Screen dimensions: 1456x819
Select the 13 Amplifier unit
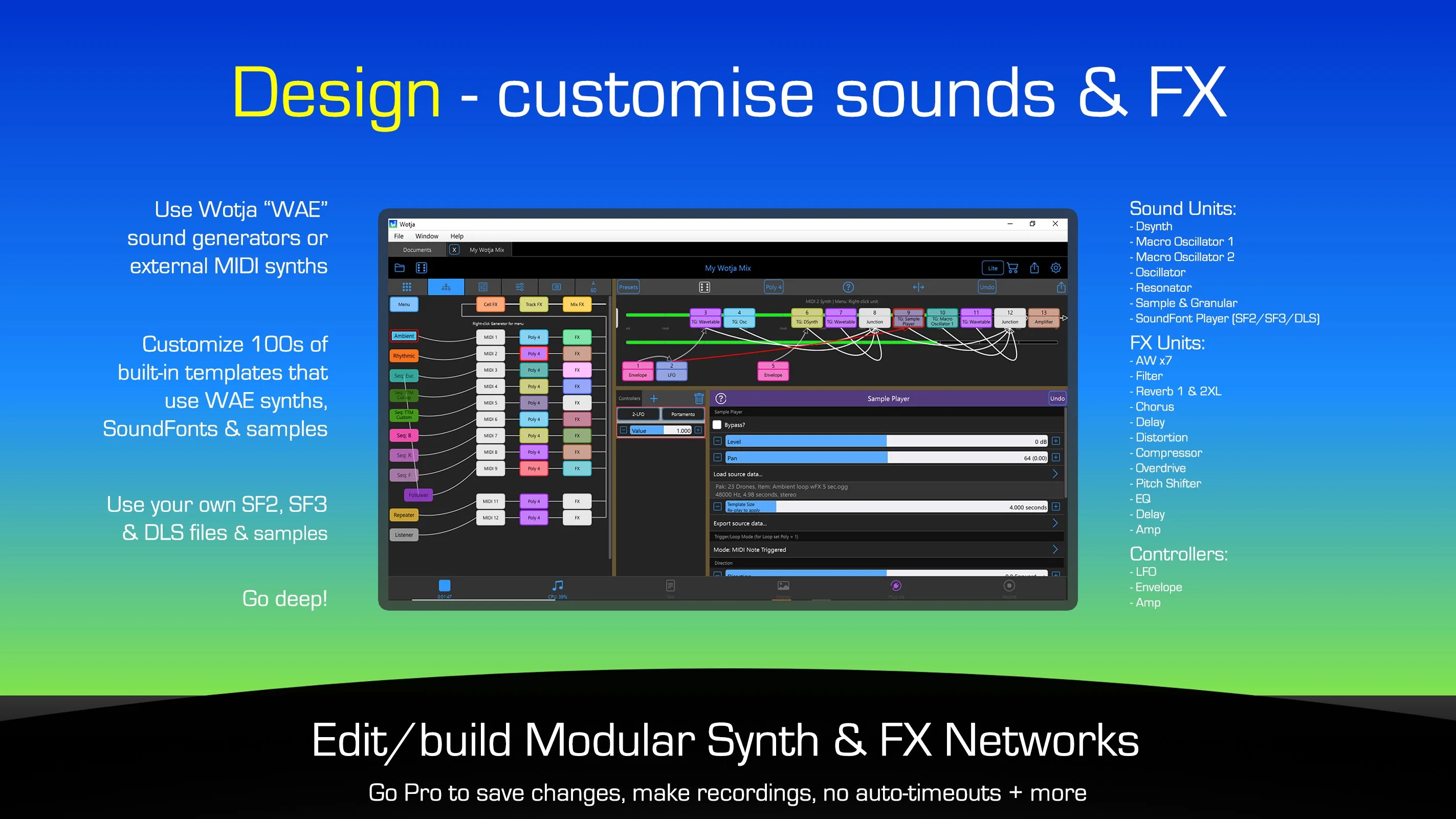[1044, 318]
